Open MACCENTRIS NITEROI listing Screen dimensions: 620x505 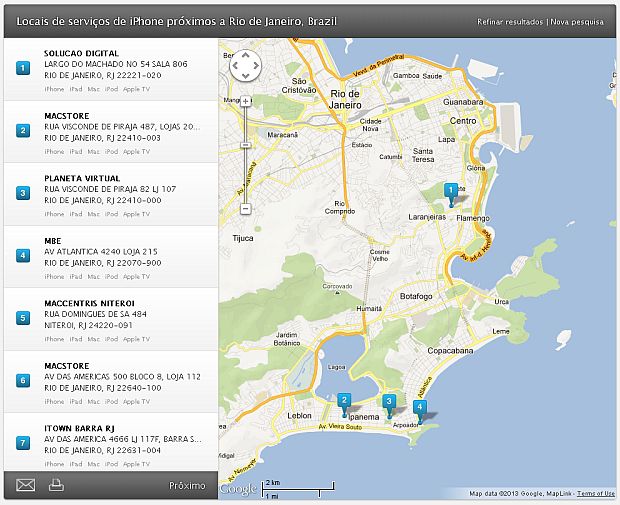(x=89, y=303)
